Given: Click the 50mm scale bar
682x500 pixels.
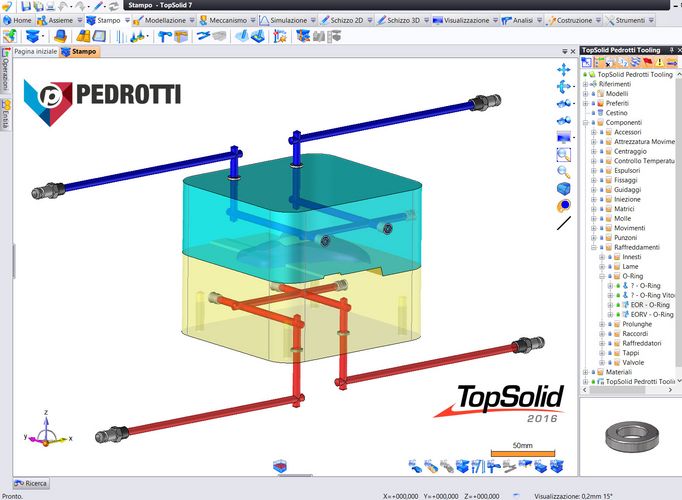Looking at the screenshot, I should [522, 451].
